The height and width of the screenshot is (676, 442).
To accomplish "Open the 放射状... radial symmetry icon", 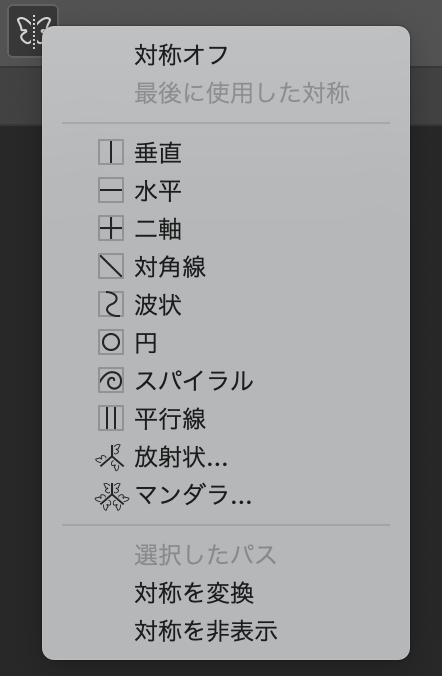I will (110, 457).
